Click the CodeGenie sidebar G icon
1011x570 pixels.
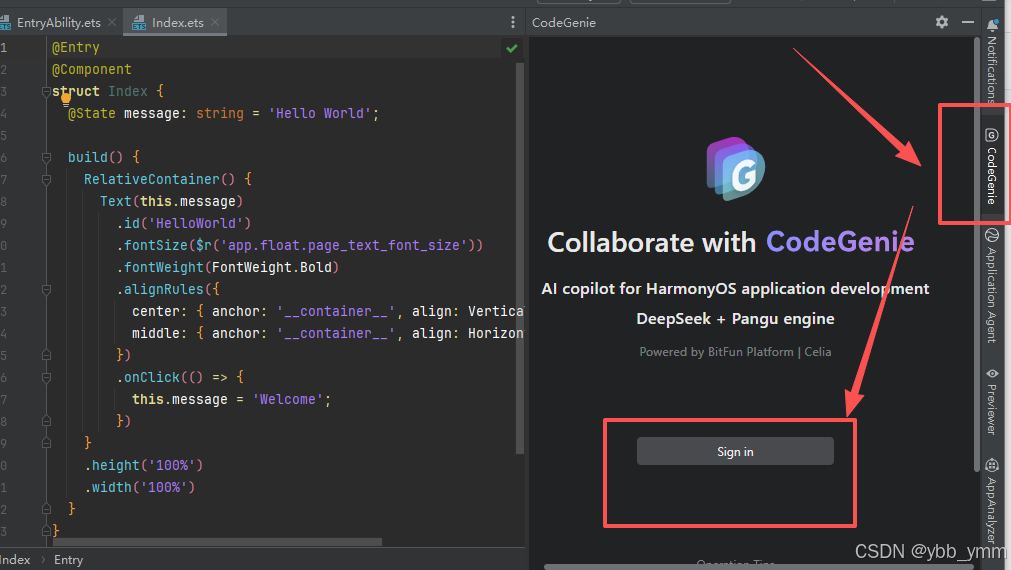point(992,135)
